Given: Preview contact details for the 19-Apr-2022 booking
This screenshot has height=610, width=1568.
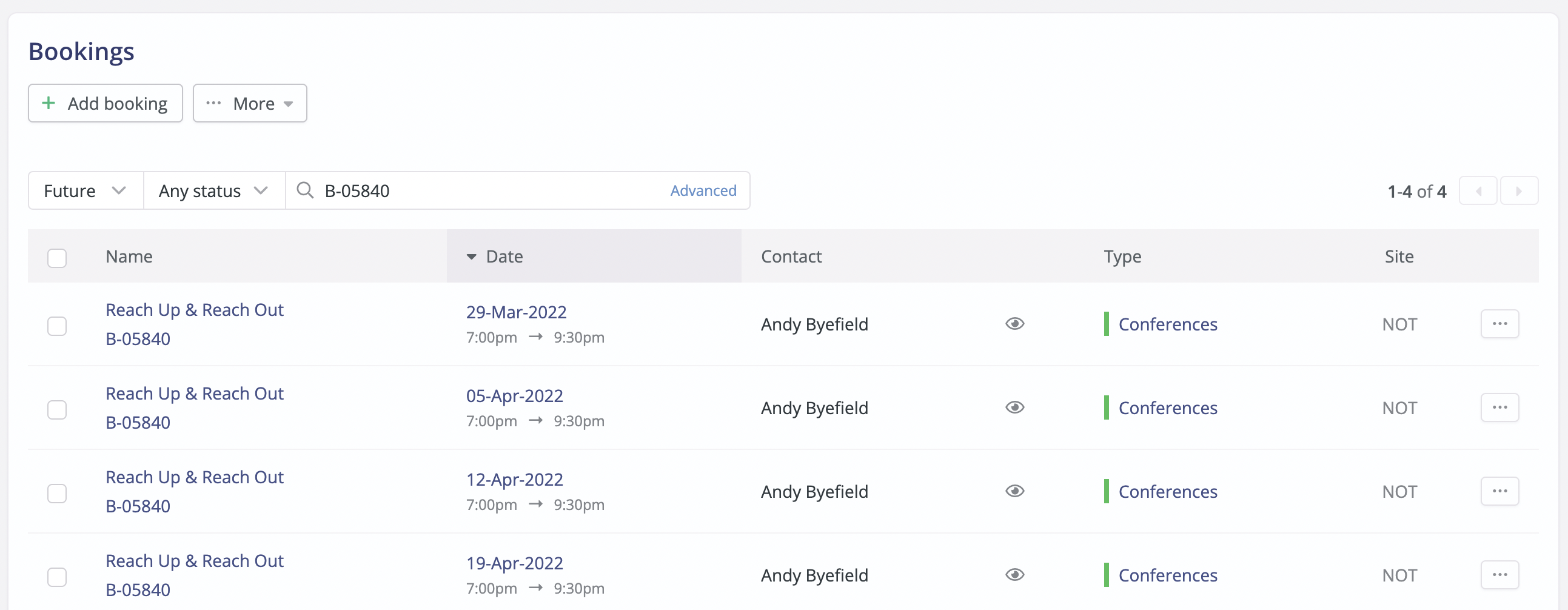Looking at the screenshot, I should (1014, 574).
